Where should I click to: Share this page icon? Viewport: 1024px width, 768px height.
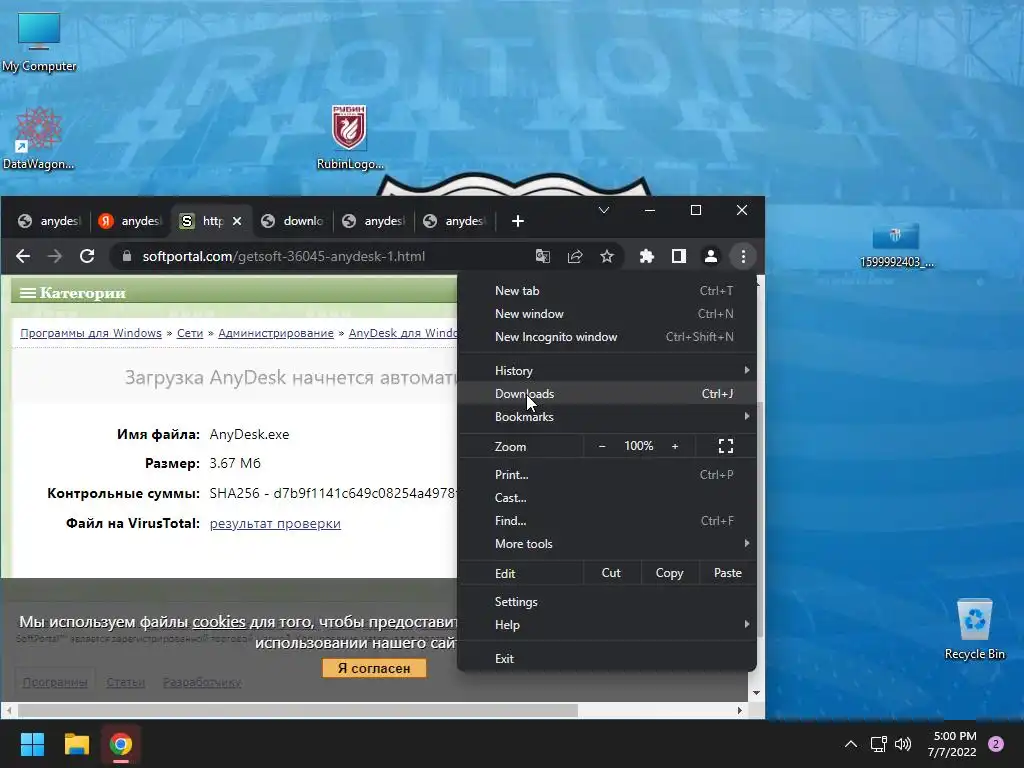(575, 257)
